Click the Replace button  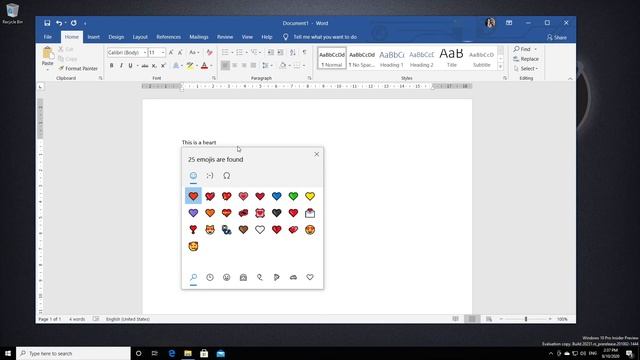pyautogui.click(x=527, y=59)
